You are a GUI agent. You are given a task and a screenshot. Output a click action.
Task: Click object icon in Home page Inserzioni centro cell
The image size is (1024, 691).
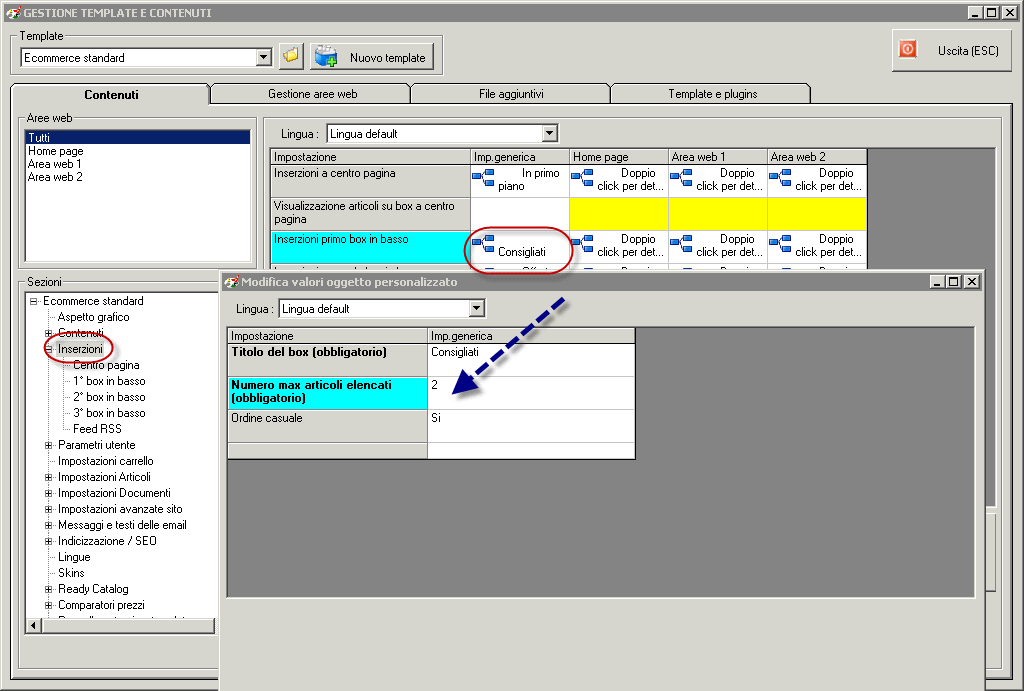[x=583, y=176]
